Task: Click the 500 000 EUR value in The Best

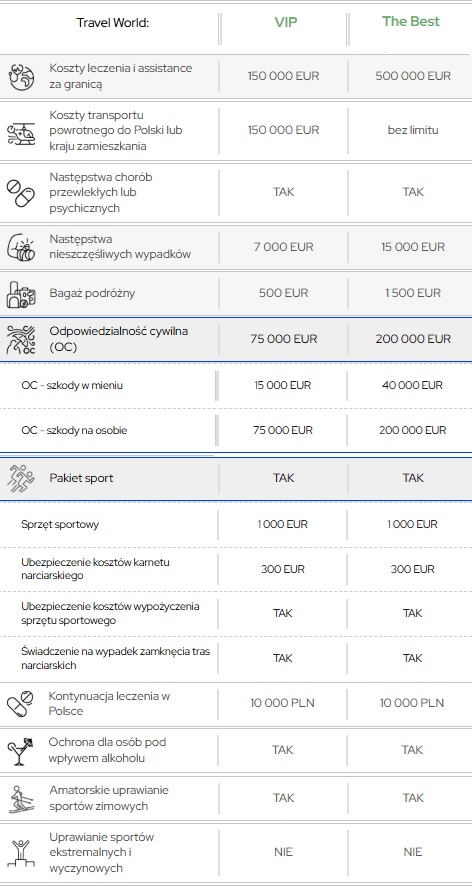Action: pos(413,76)
